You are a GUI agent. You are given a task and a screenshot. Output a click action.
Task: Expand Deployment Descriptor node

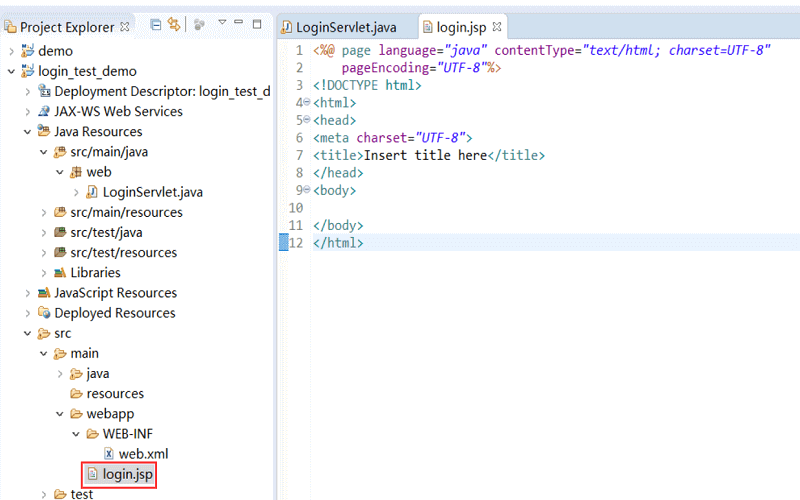pyautogui.click(x=28, y=91)
